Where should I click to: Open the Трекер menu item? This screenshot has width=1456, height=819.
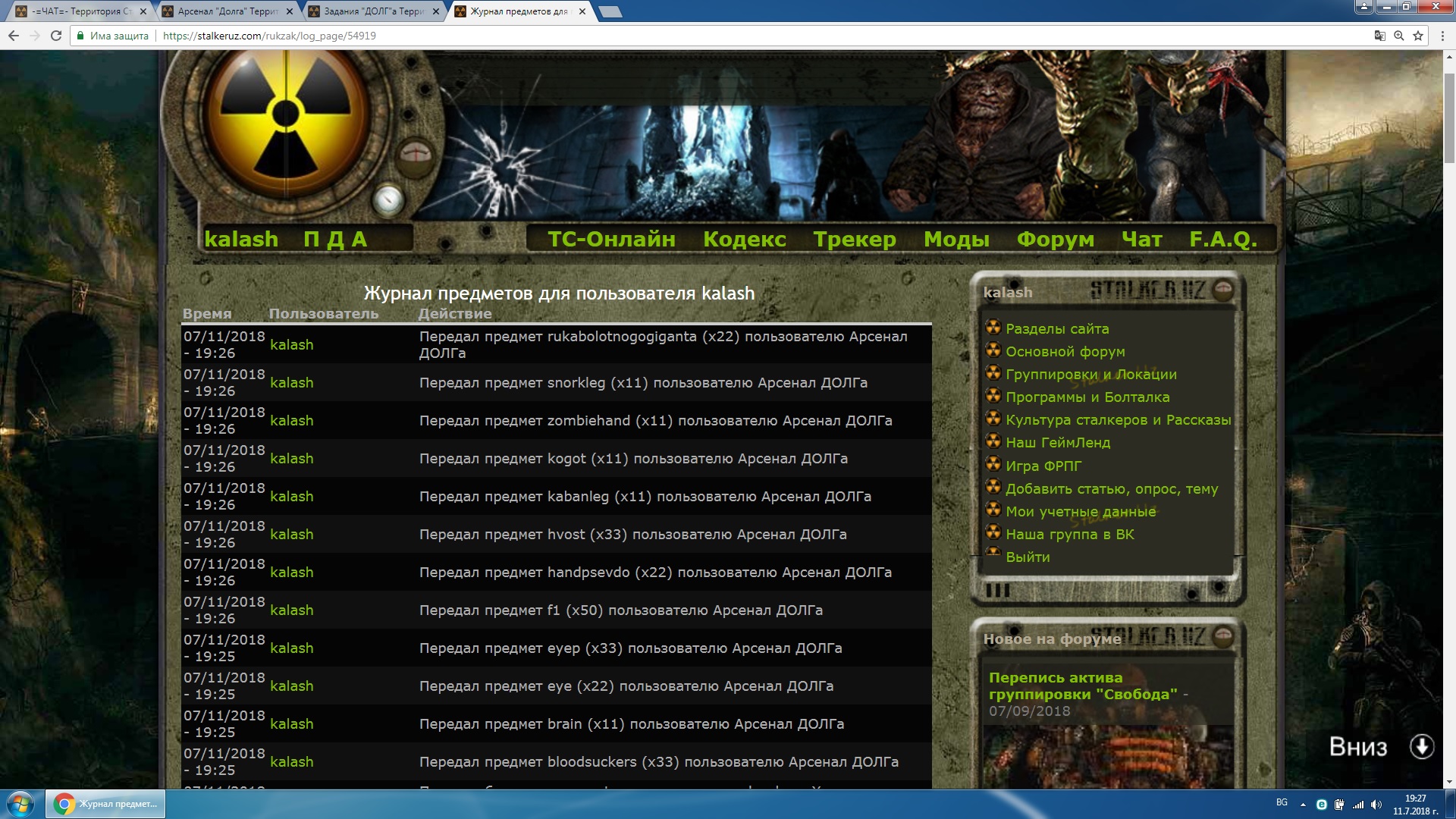(854, 240)
